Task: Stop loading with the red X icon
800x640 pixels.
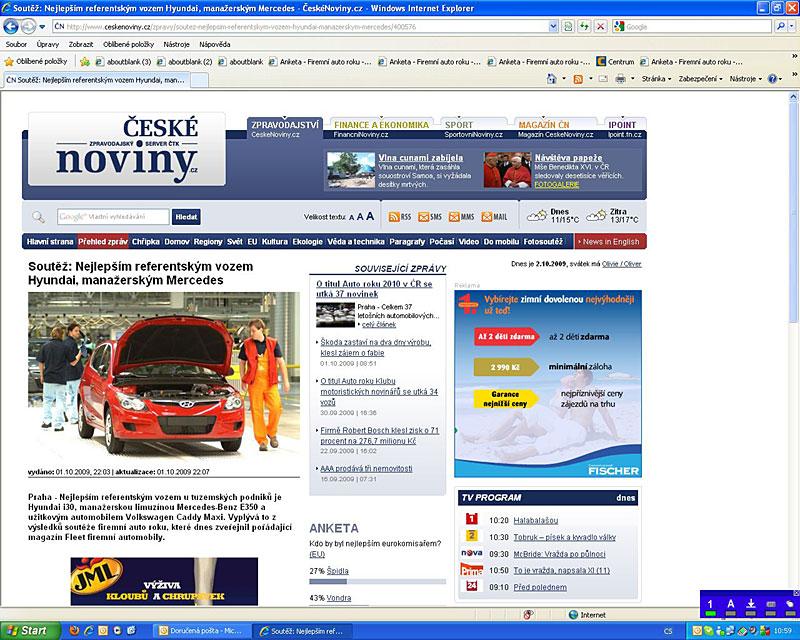Action: tap(601, 27)
